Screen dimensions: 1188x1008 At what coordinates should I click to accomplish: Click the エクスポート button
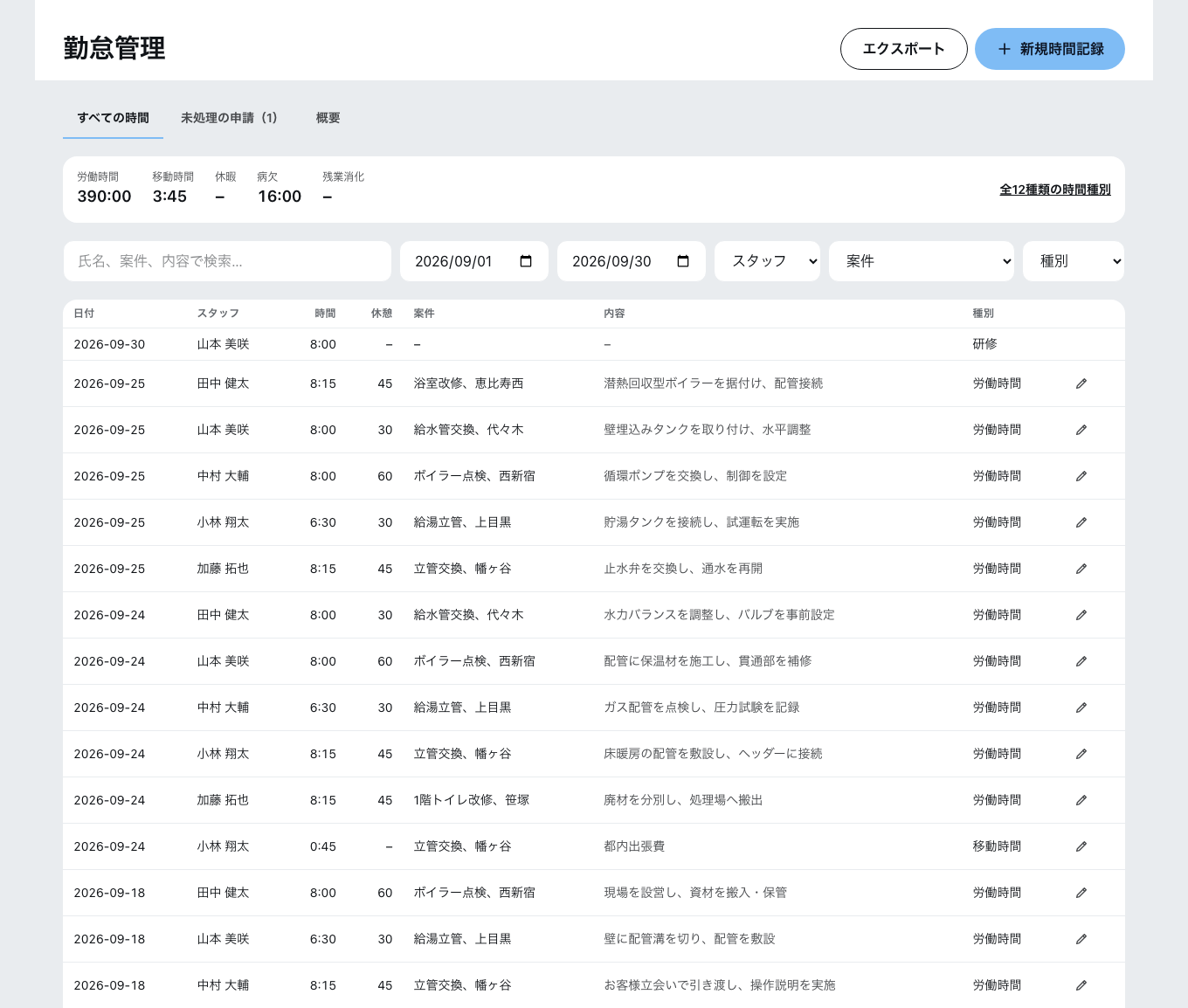coord(904,49)
